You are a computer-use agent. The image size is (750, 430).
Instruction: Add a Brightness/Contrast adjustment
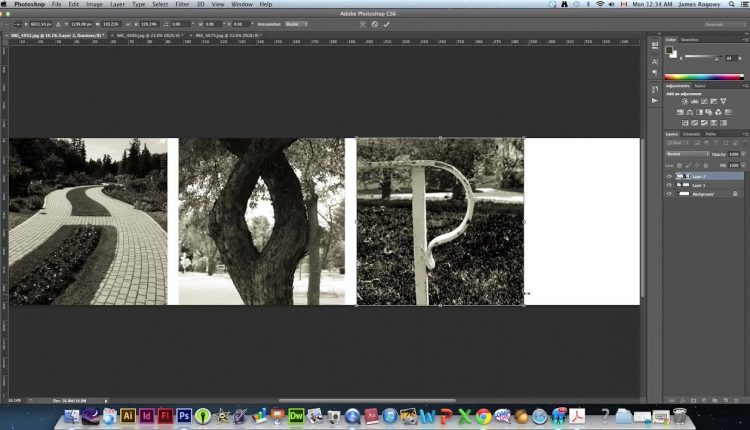pos(684,101)
